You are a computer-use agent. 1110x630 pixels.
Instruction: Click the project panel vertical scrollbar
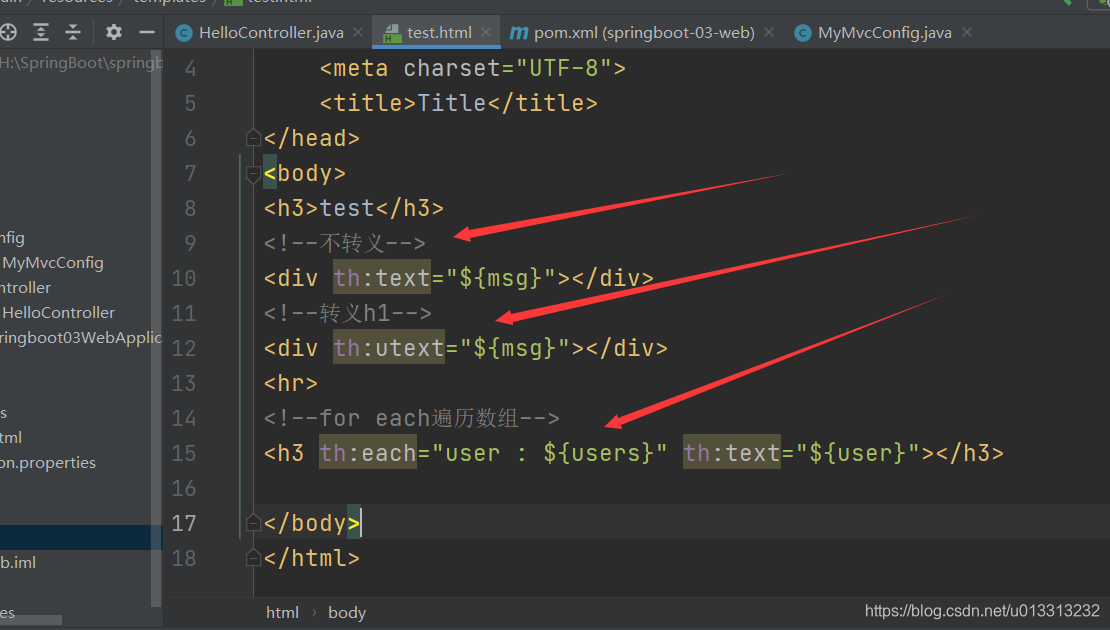[x=156, y=329]
